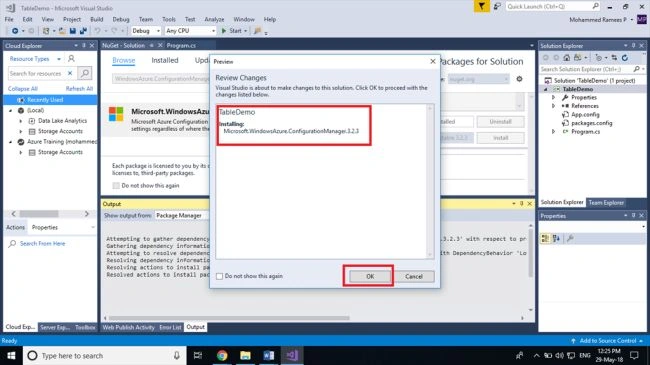This screenshot has width=650, height=365.
Task: Collapse the (Local) node in Cloud Explorer
Action: 11,111
